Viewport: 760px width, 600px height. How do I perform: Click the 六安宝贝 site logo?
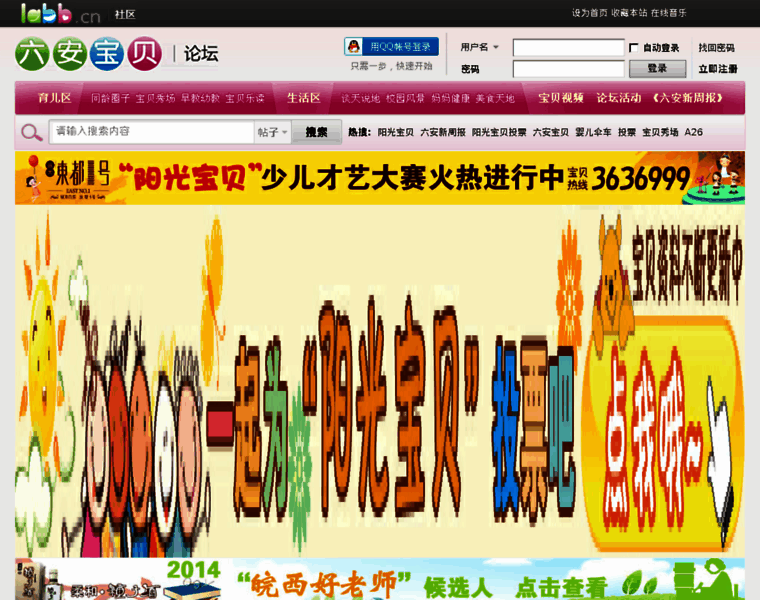coord(88,54)
